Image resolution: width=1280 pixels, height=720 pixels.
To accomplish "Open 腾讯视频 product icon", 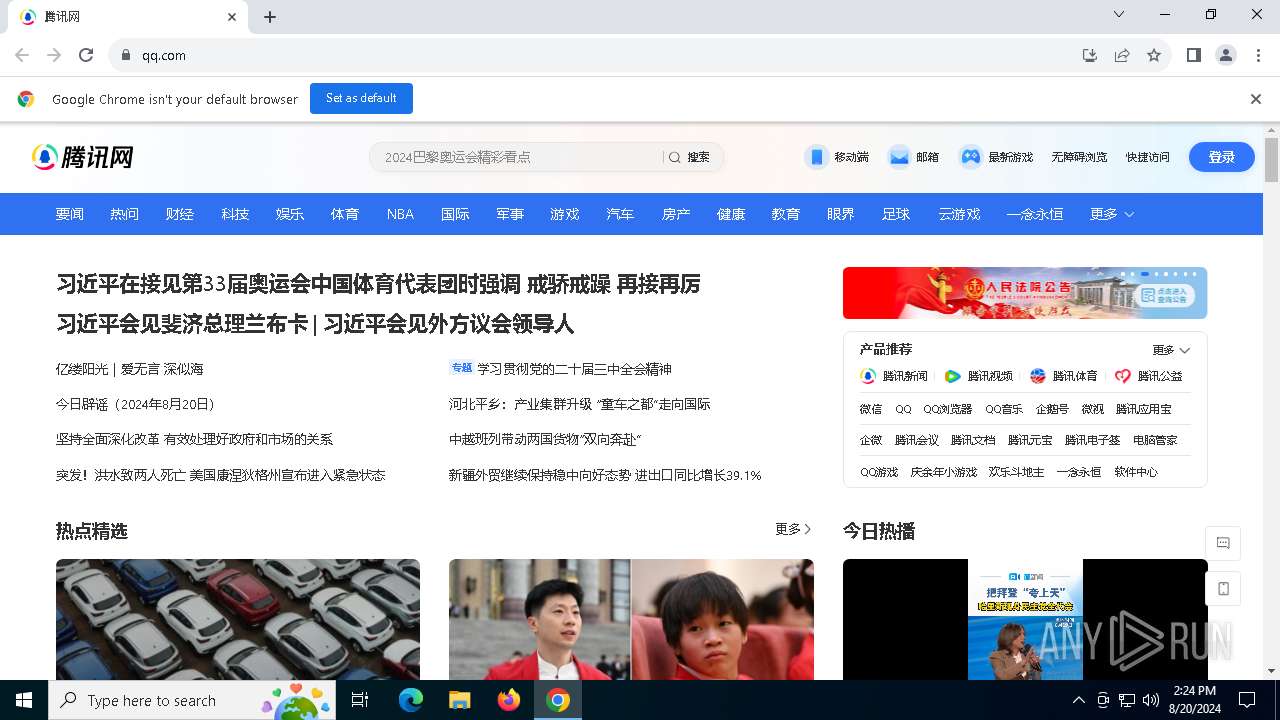I will pos(953,376).
